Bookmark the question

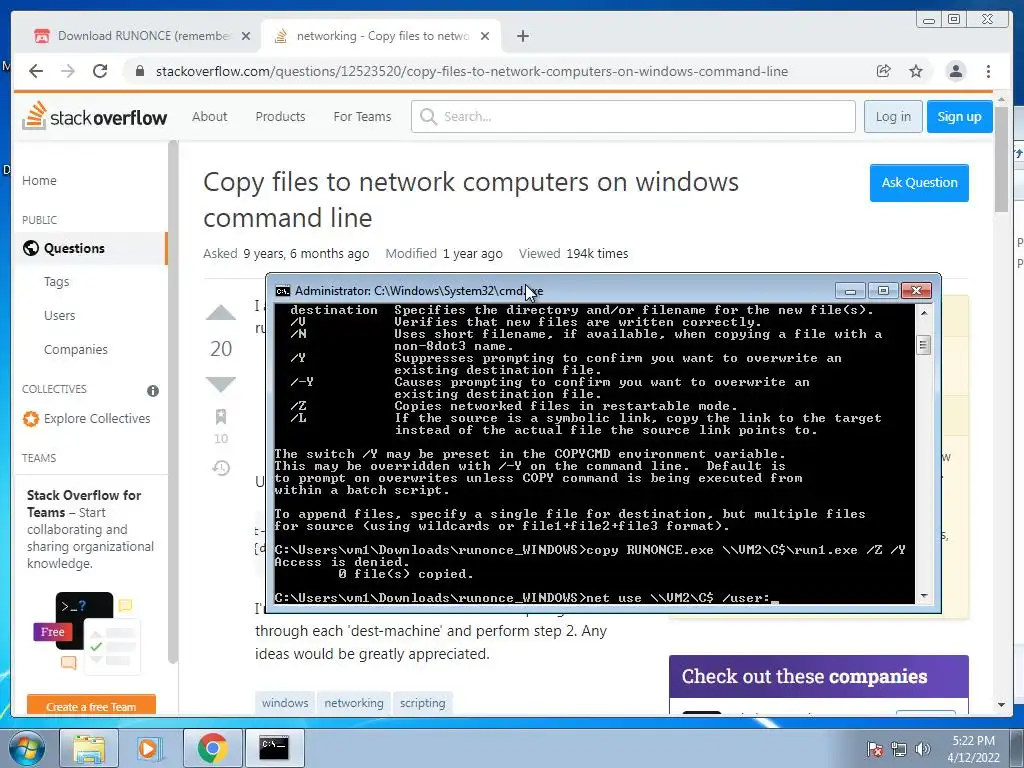tap(221, 417)
